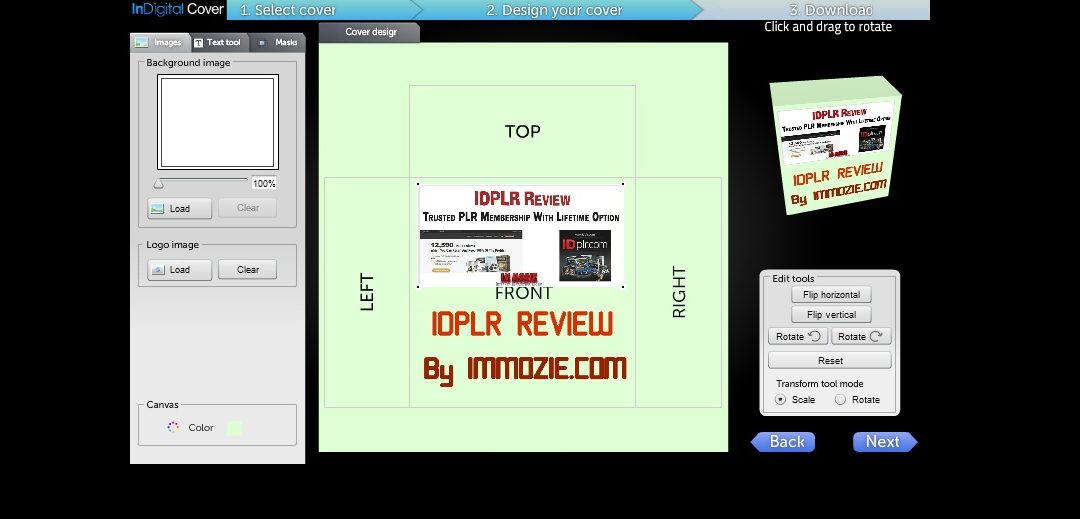Click the Next arrow button
The width and height of the screenshot is (1080, 519).
click(x=885, y=442)
